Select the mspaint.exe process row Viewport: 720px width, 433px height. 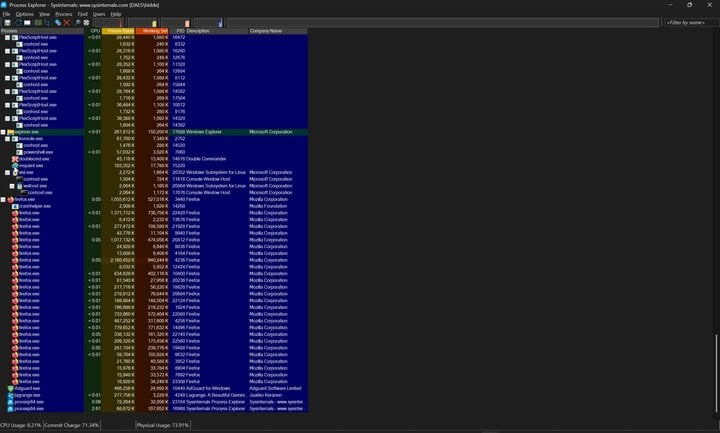coord(154,165)
